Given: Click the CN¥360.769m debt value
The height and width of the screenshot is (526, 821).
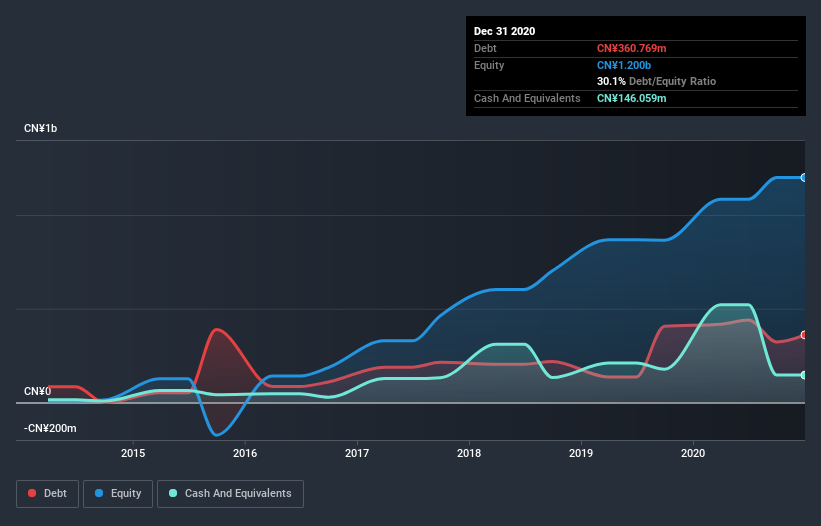Looking at the screenshot, I should 631,49.
